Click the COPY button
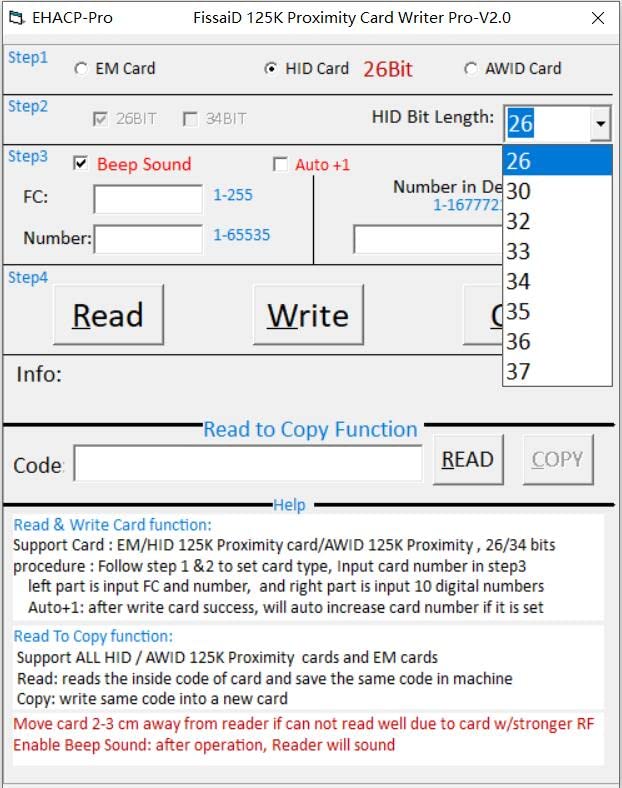The width and height of the screenshot is (622, 788). 557,459
